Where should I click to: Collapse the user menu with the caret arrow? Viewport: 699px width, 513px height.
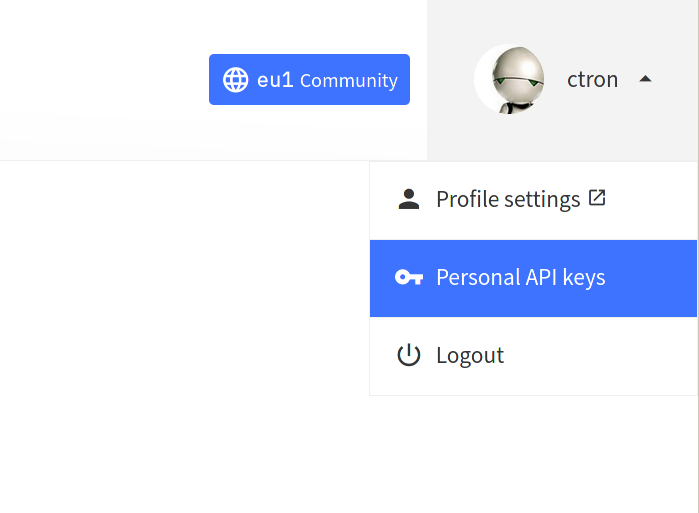pos(645,79)
